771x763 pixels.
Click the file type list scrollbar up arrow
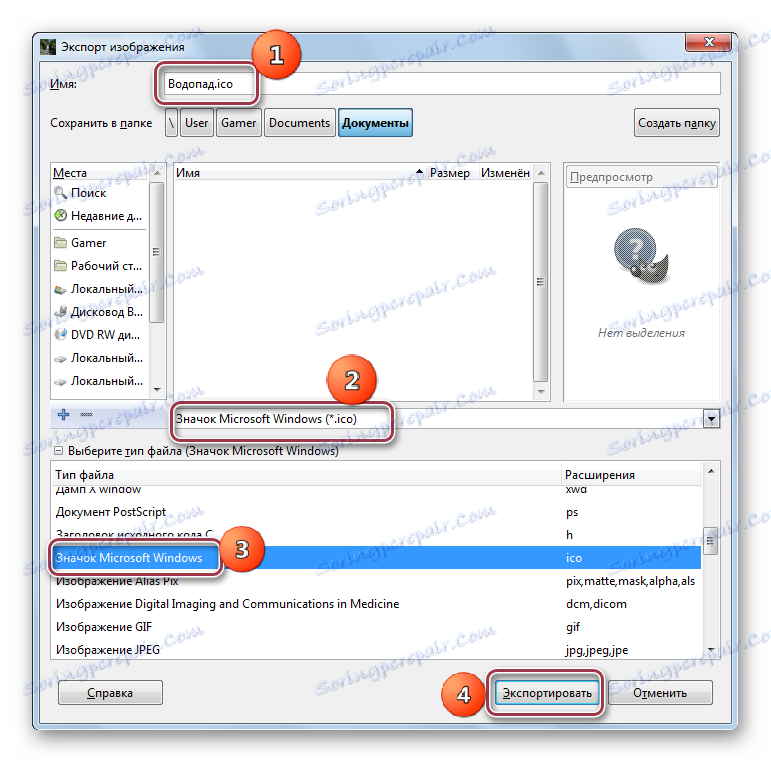coord(711,471)
